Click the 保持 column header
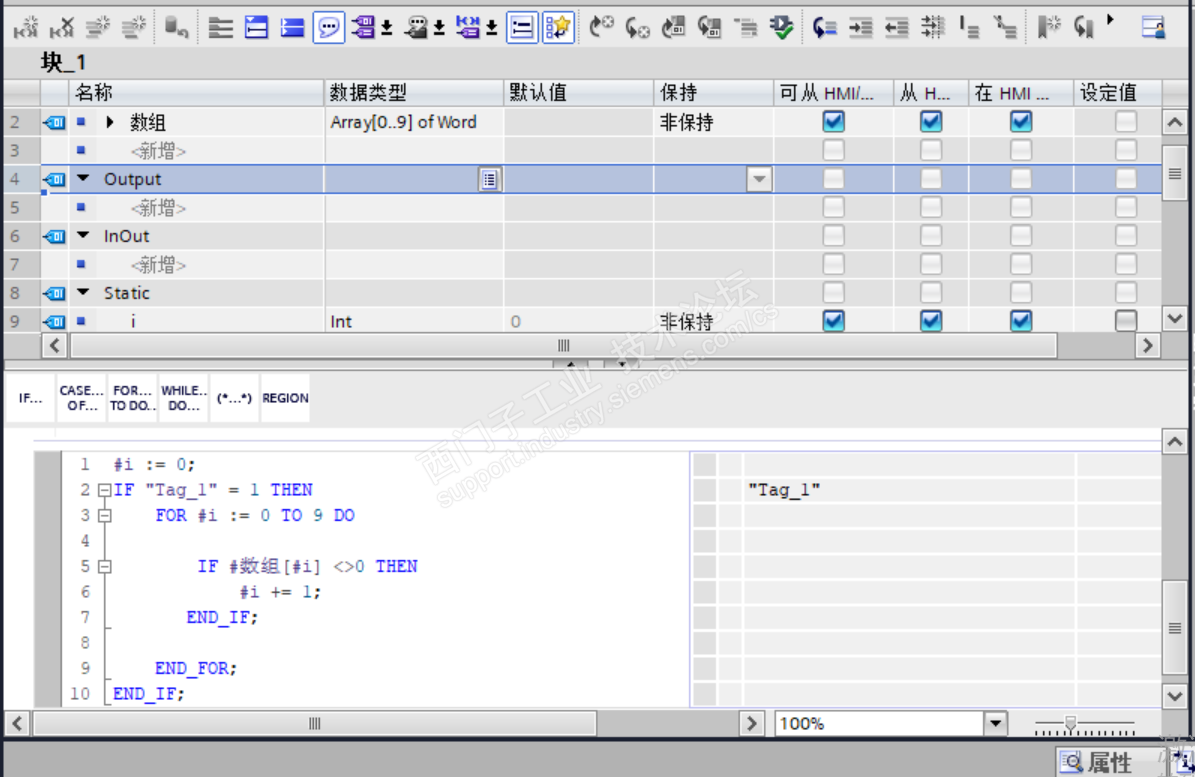Image resolution: width=1195 pixels, height=777 pixels. click(x=713, y=93)
